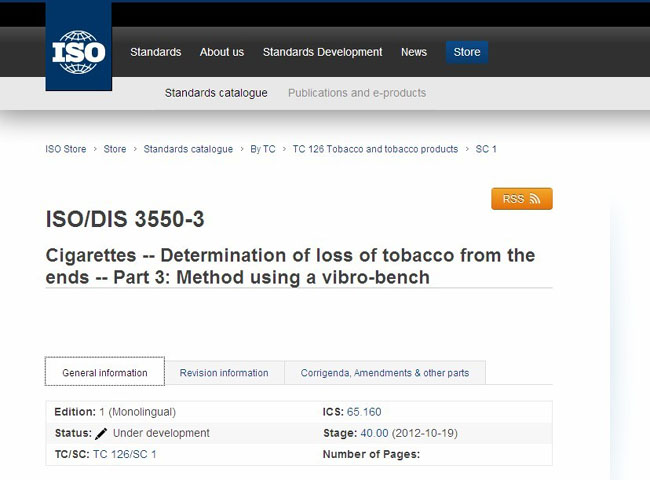Screen dimensions: 650x480
Task: Open Corrigenda, Amendments & other parts tab
Action: point(385,373)
